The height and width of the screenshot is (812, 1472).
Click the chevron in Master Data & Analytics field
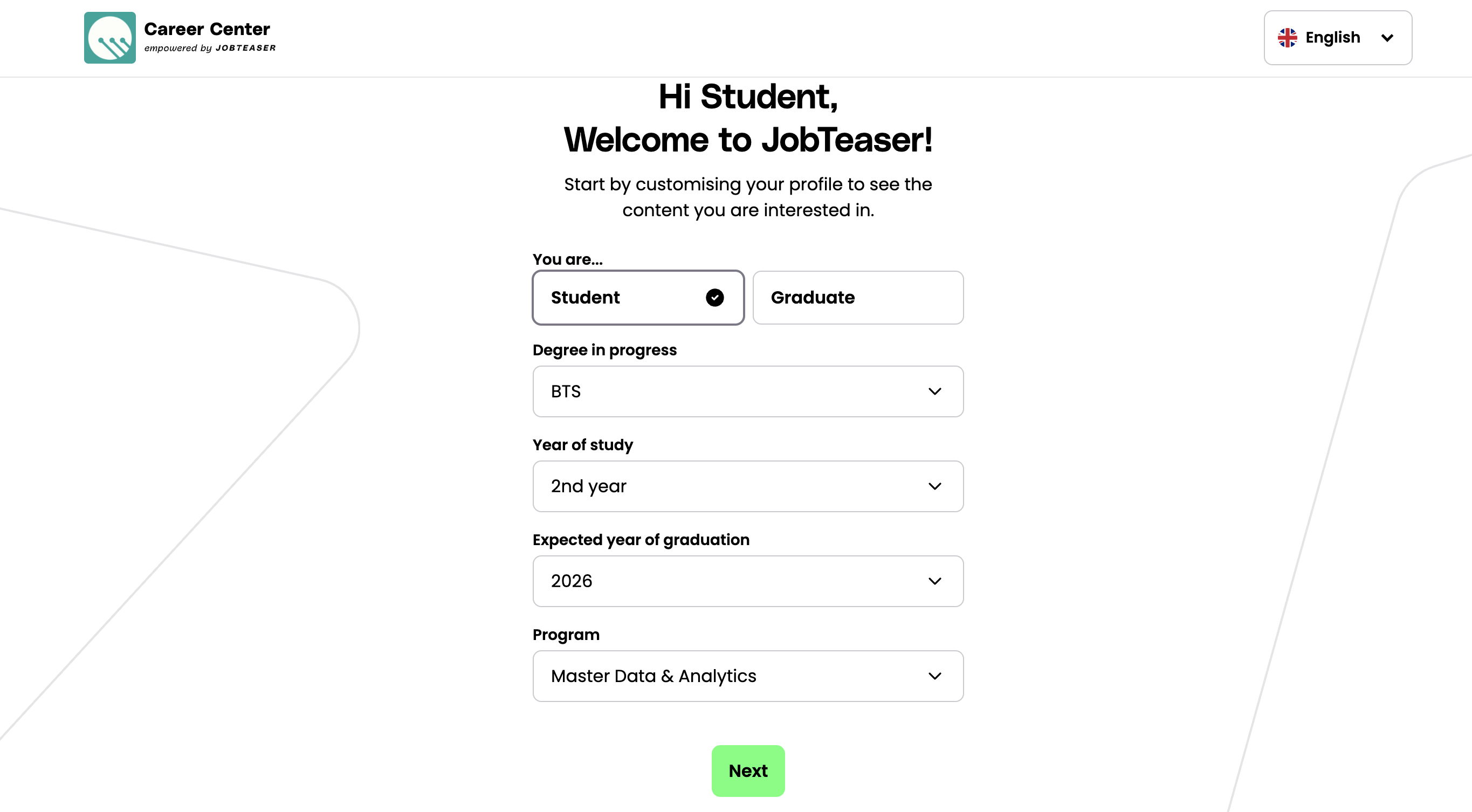(934, 676)
